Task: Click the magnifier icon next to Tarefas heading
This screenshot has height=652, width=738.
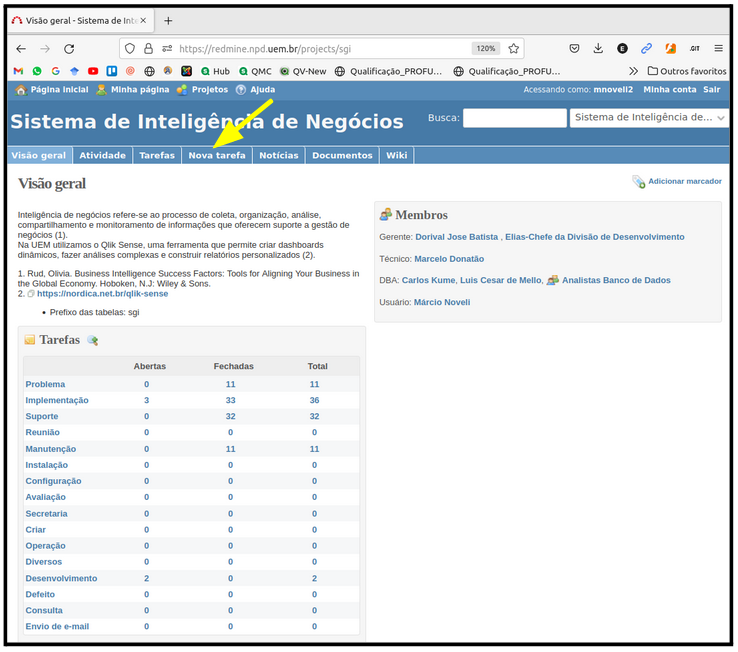Action: (x=93, y=341)
